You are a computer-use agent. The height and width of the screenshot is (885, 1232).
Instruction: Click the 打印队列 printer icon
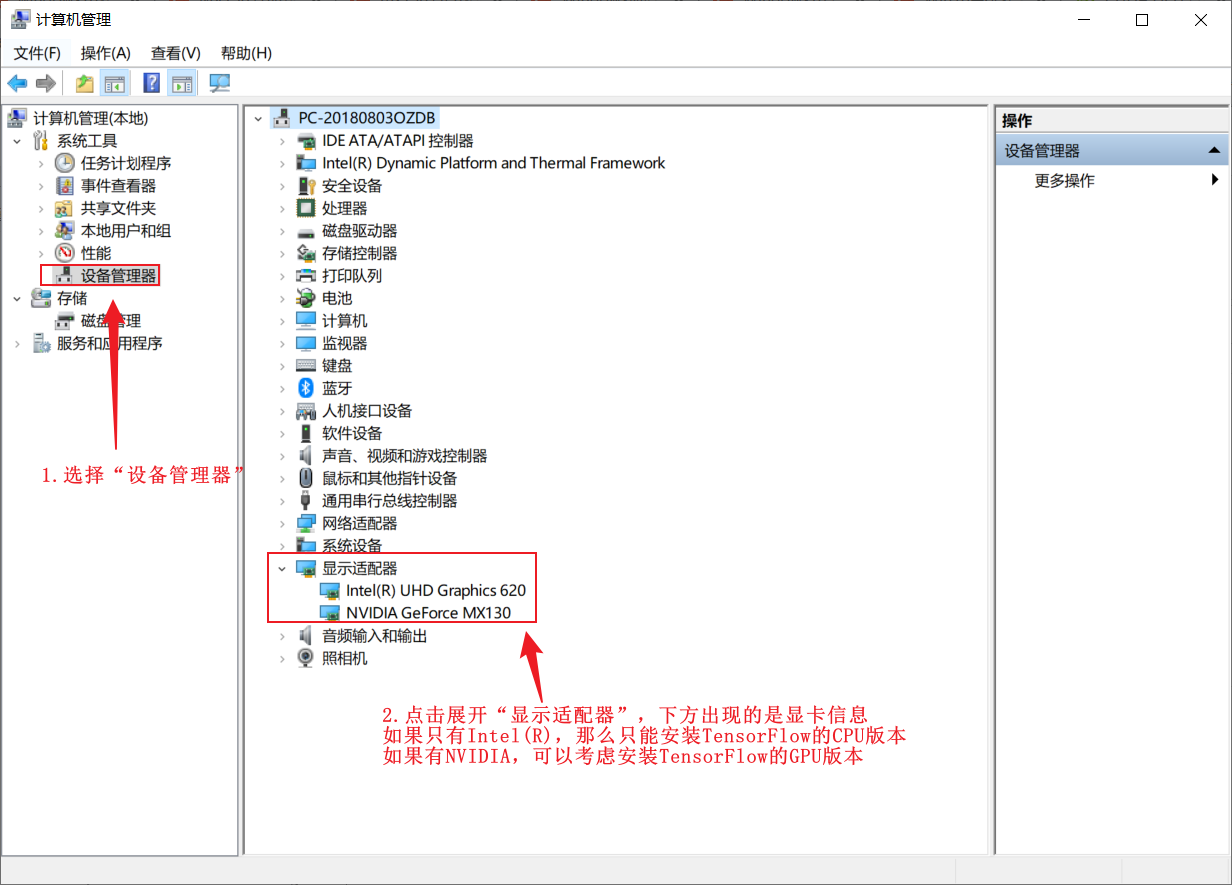[x=306, y=276]
